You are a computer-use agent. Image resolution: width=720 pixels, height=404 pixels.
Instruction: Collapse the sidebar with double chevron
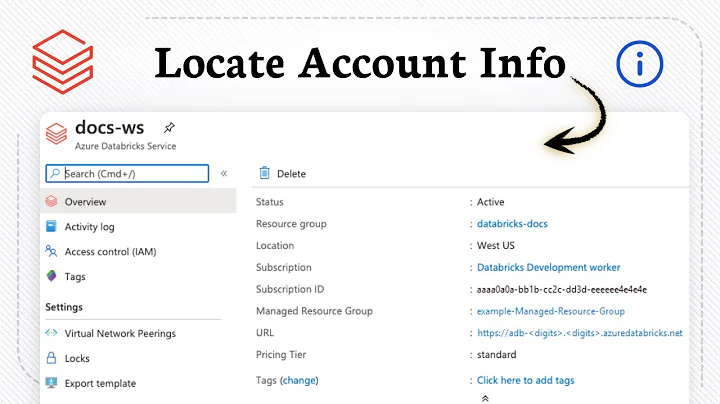tap(224, 174)
